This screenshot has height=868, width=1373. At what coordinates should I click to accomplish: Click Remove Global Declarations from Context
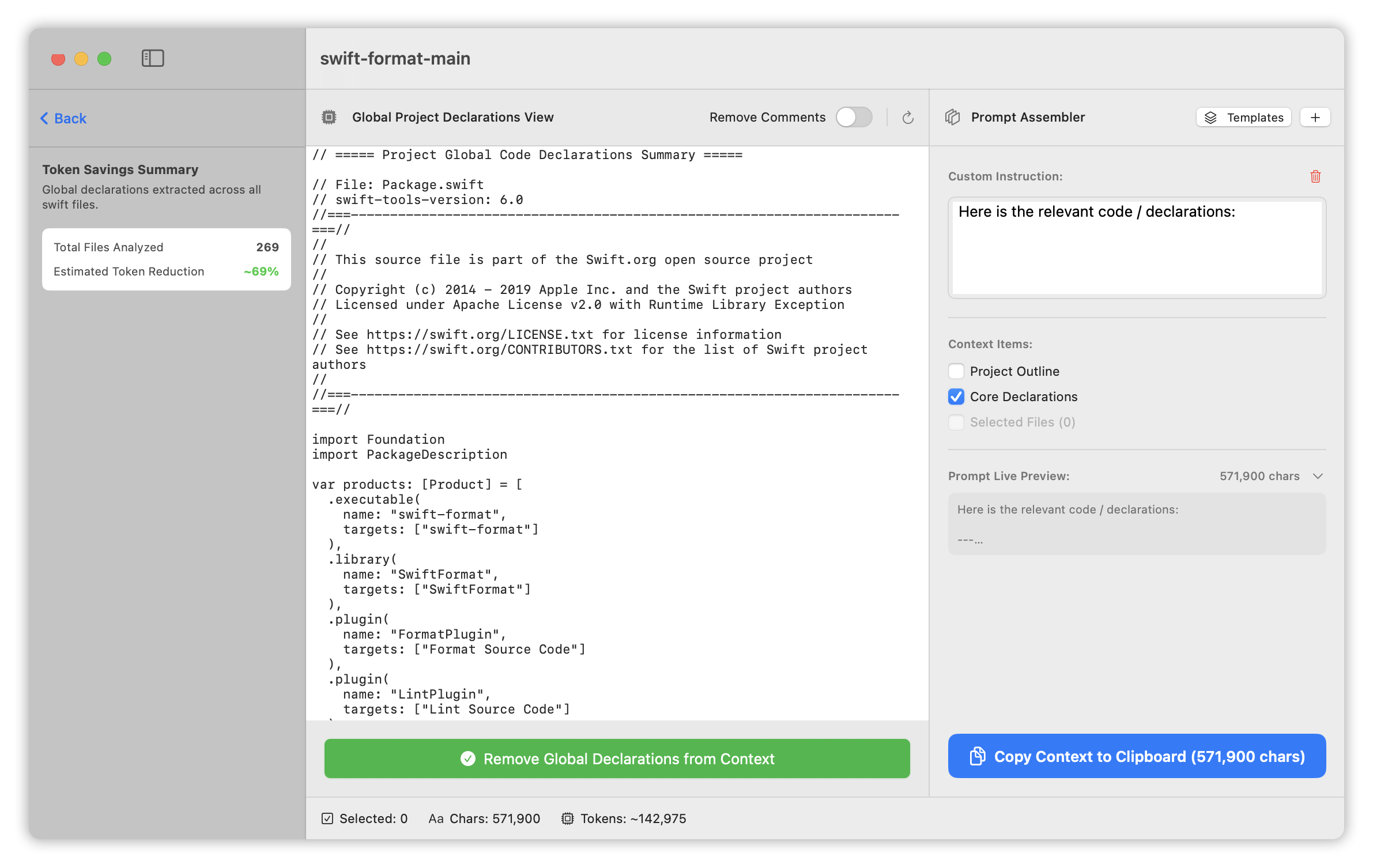[617, 758]
